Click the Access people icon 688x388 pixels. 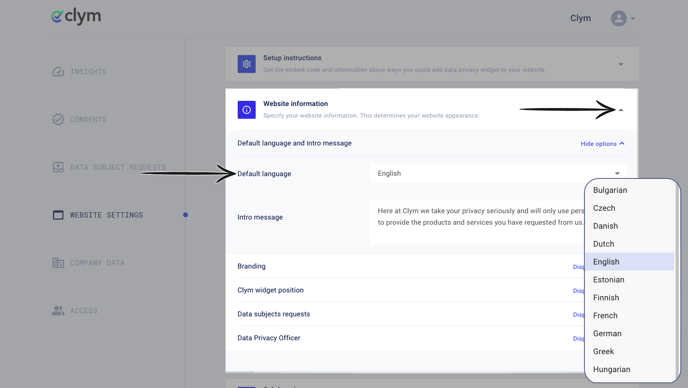[58, 311]
